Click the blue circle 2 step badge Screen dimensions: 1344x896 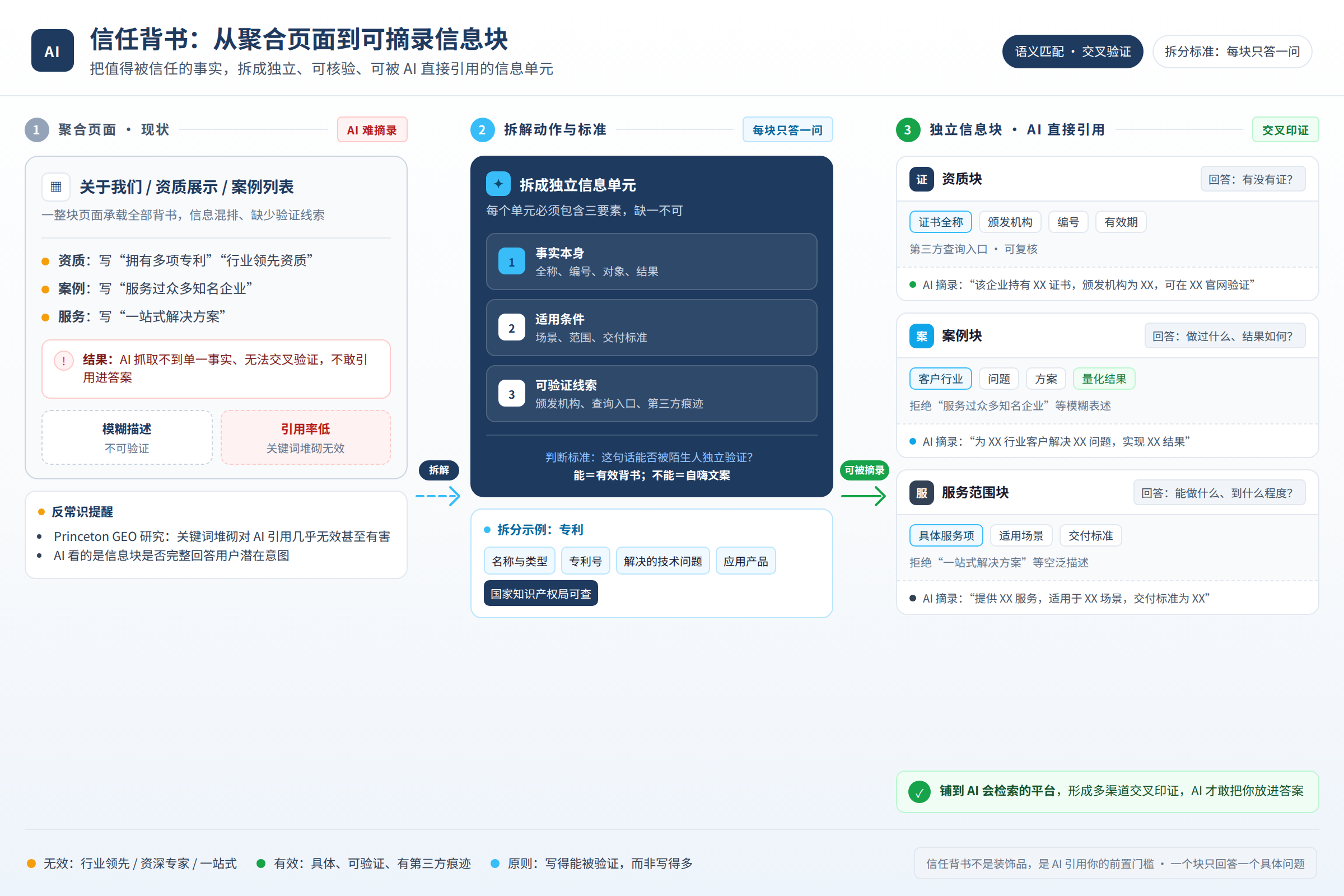coord(482,130)
